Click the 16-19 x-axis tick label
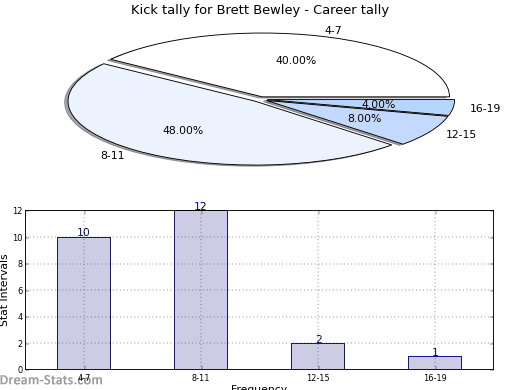 (435, 378)
